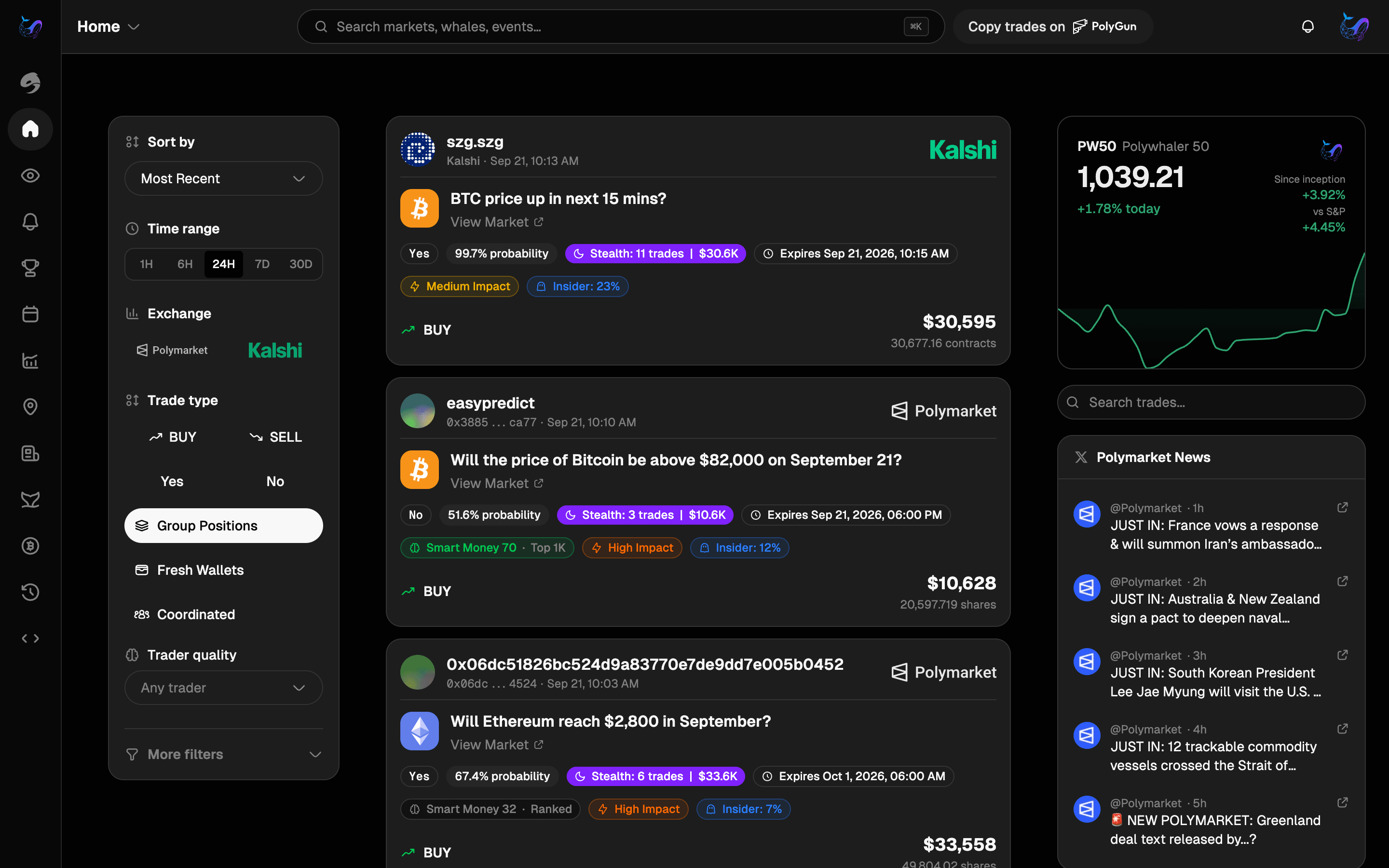
Task: Expand the More filters section
Action: click(x=224, y=754)
